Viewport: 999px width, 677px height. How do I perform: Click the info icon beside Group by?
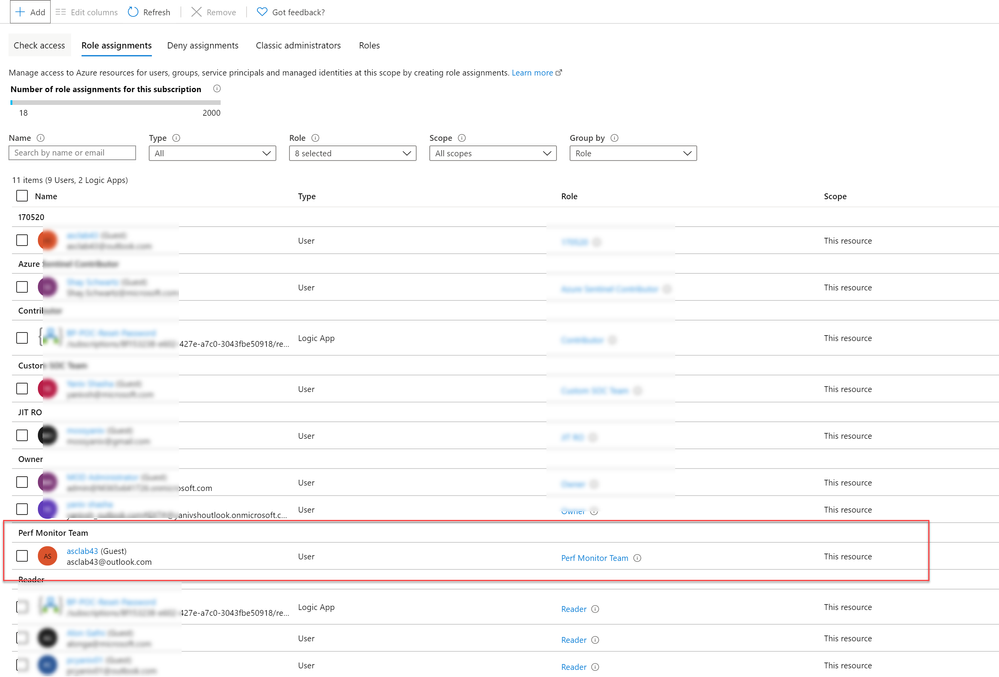(x=614, y=138)
